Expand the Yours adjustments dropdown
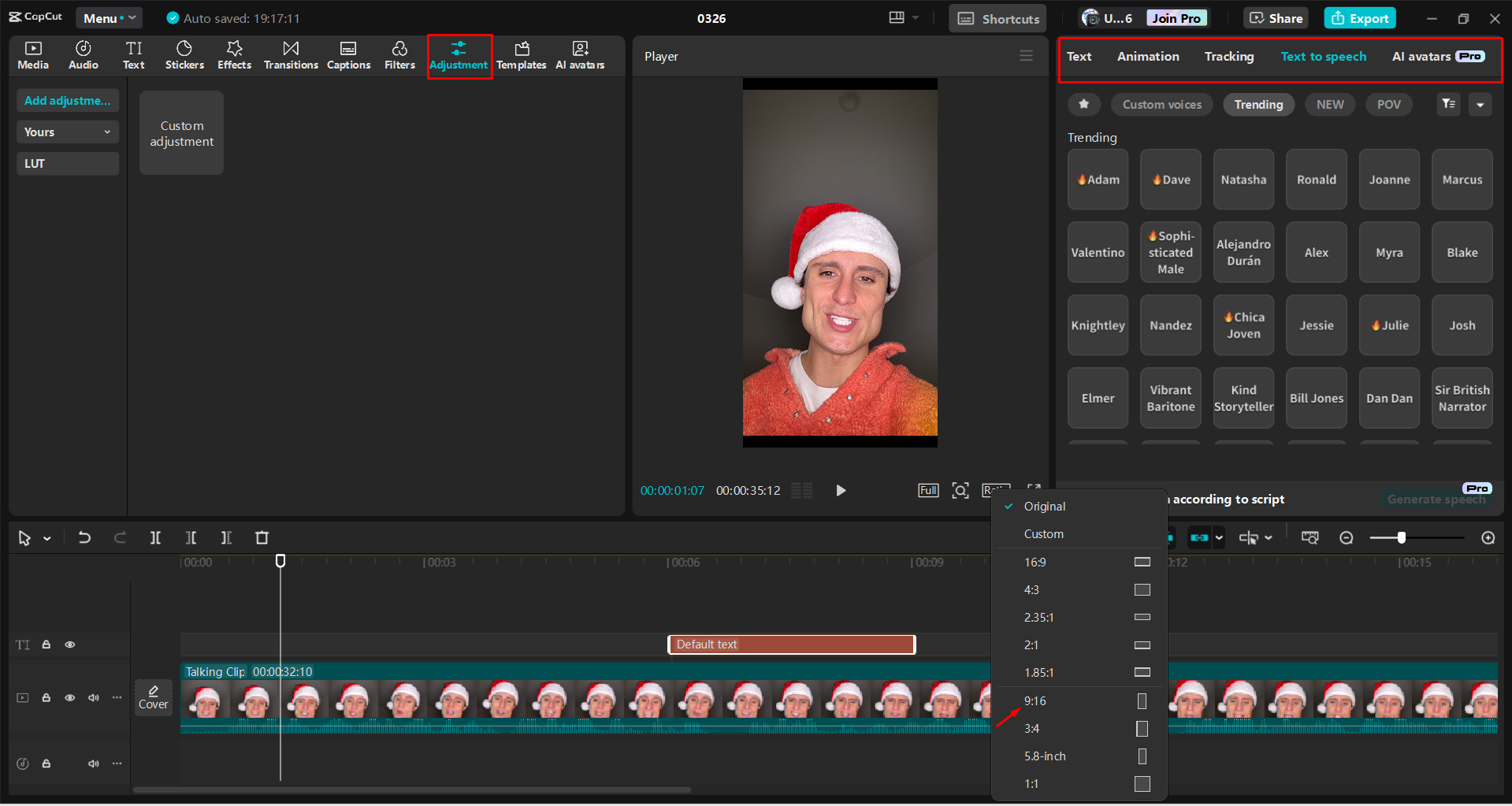 click(x=67, y=132)
